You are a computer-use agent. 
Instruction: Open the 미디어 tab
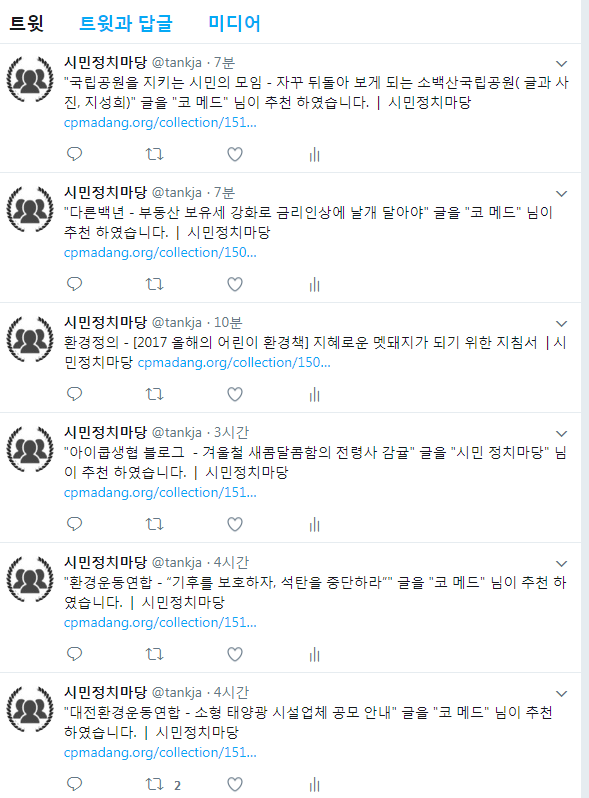(234, 23)
